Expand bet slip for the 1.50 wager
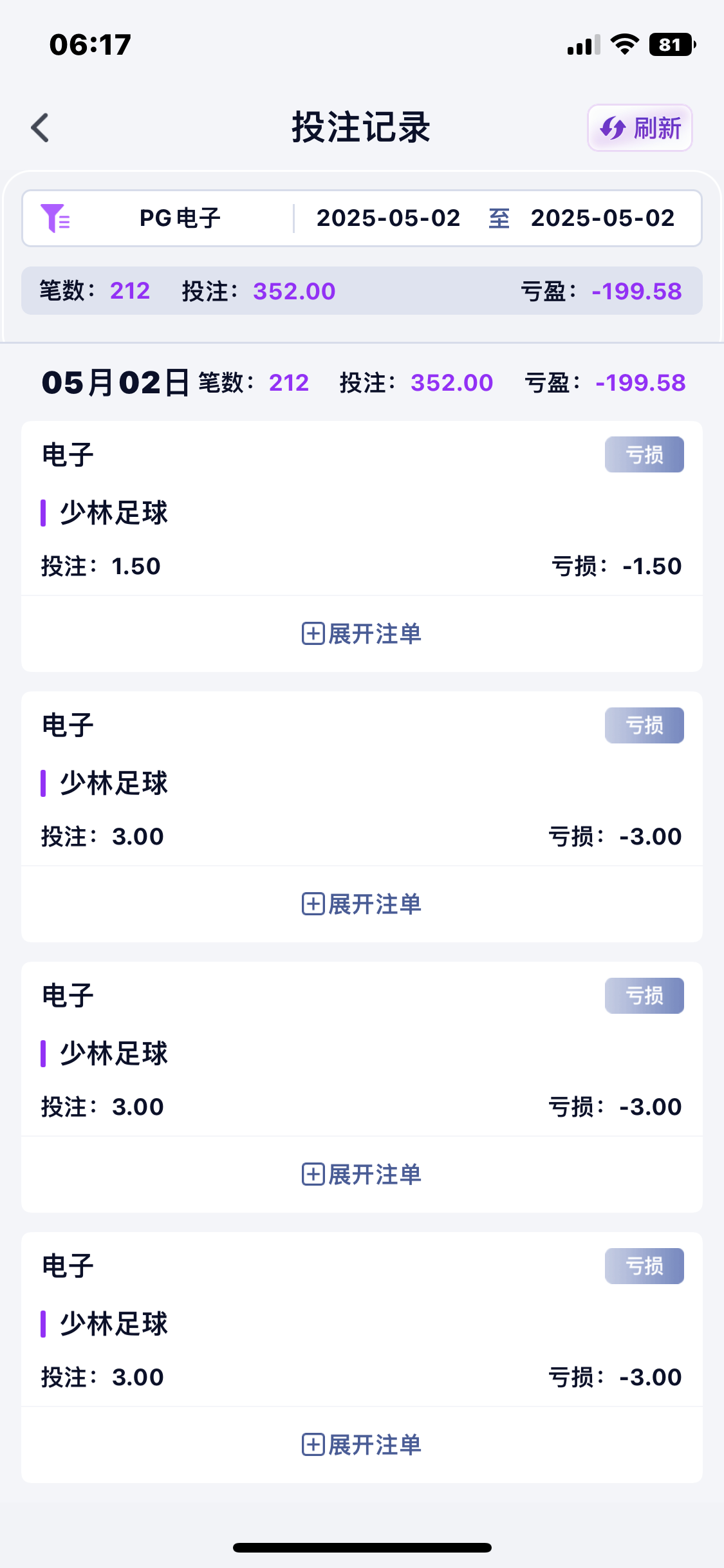This screenshot has width=724, height=1568. 362,634
